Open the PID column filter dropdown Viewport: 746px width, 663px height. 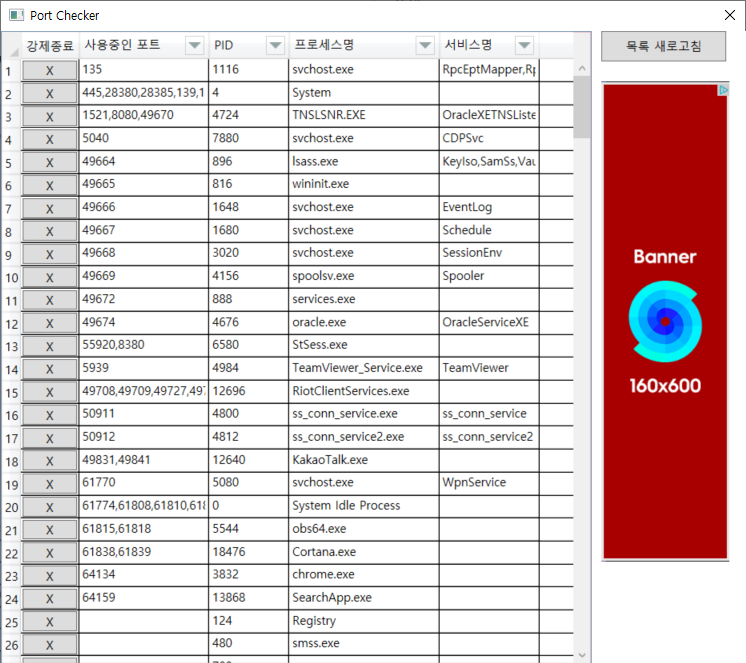[x=275, y=46]
